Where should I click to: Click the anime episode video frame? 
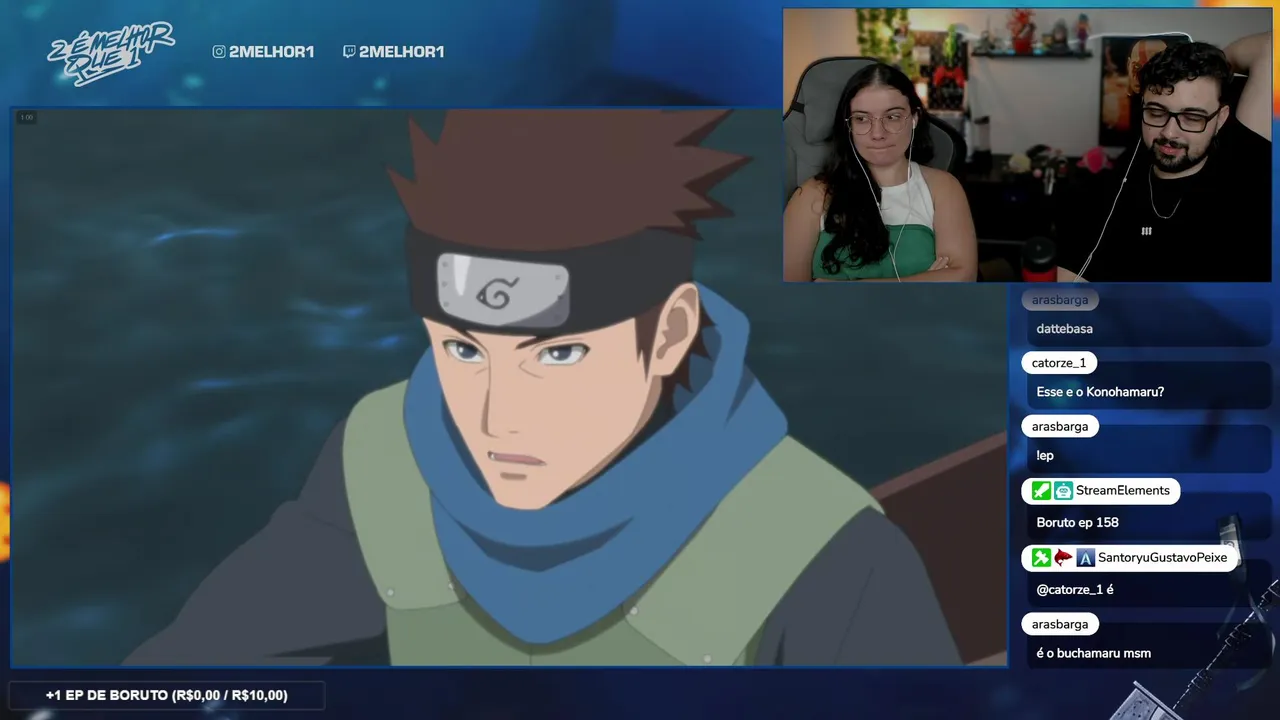(509, 387)
